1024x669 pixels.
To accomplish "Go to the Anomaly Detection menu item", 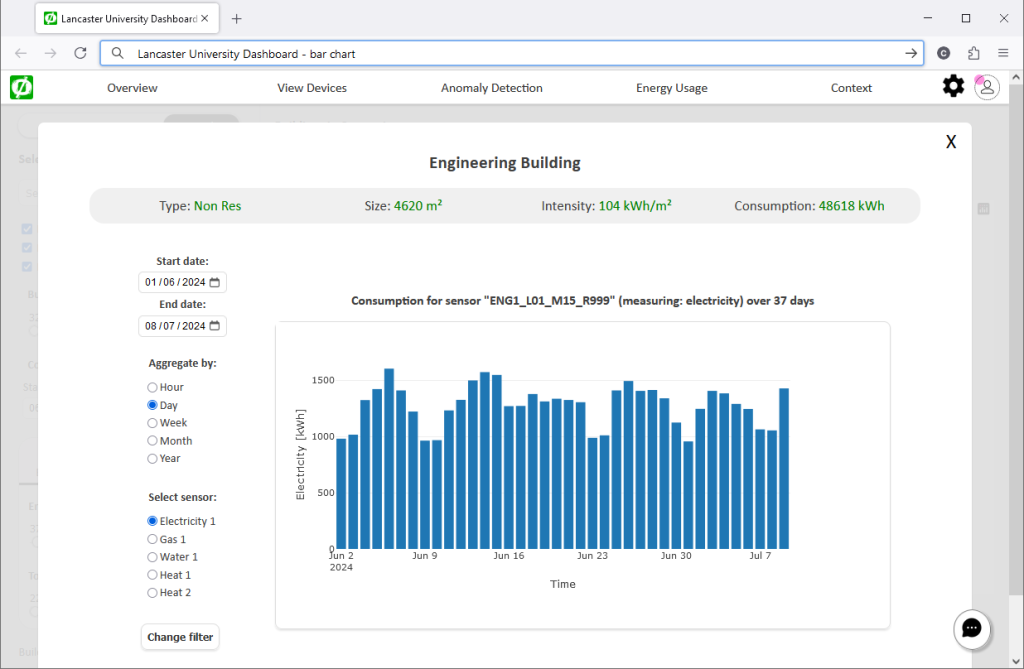I will 491,88.
